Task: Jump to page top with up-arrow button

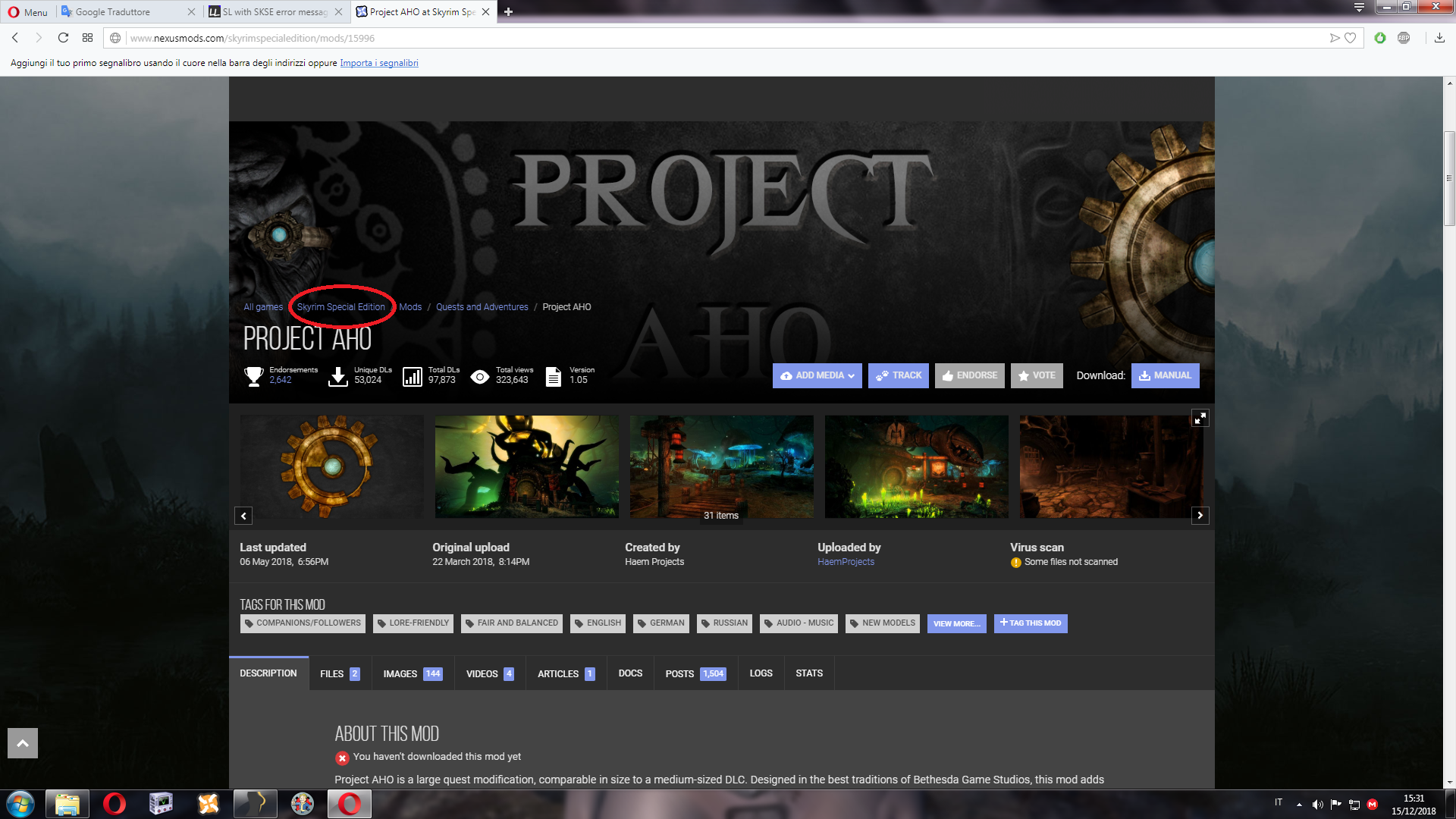Action: (23, 743)
